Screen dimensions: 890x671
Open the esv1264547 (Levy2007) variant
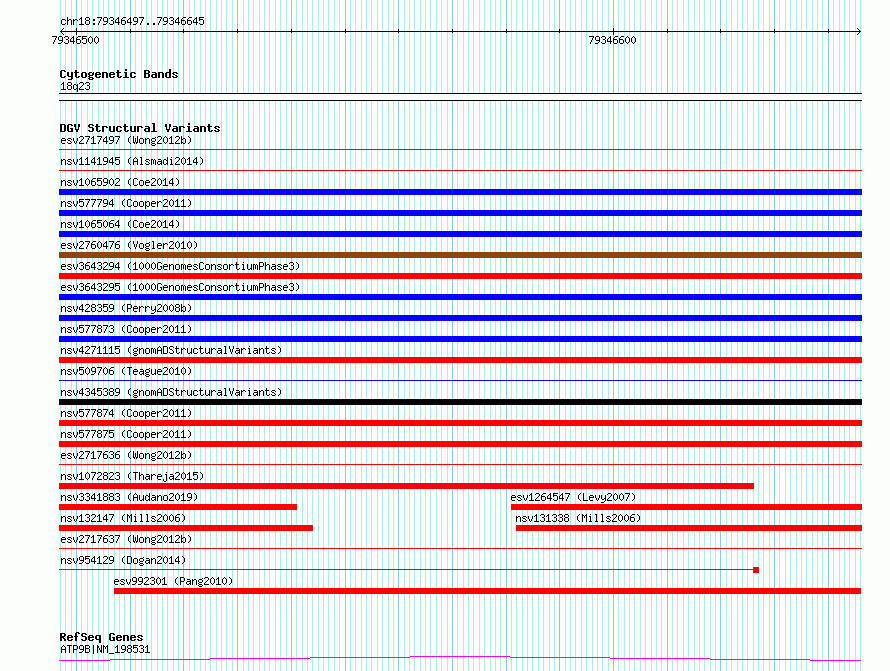[573, 497]
